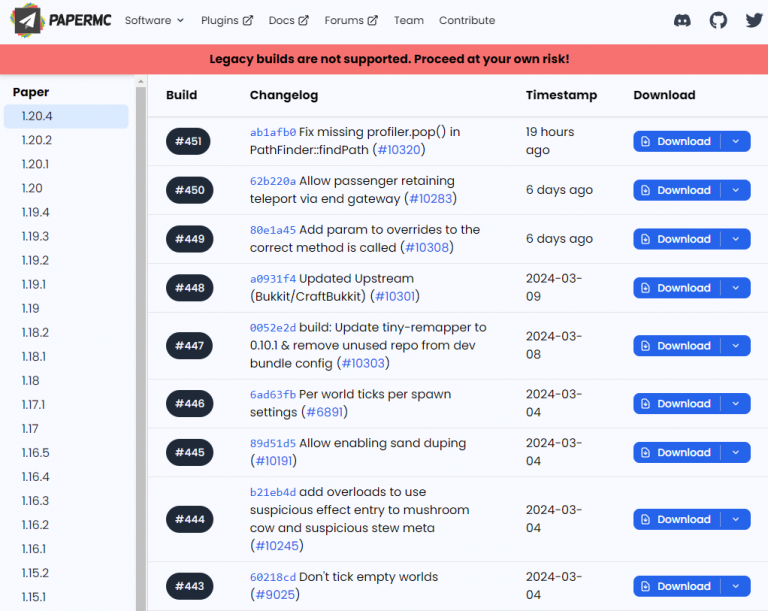768x611 pixels.
Task: Open pull request #10320 link
Action: click(x=399, y=150)
